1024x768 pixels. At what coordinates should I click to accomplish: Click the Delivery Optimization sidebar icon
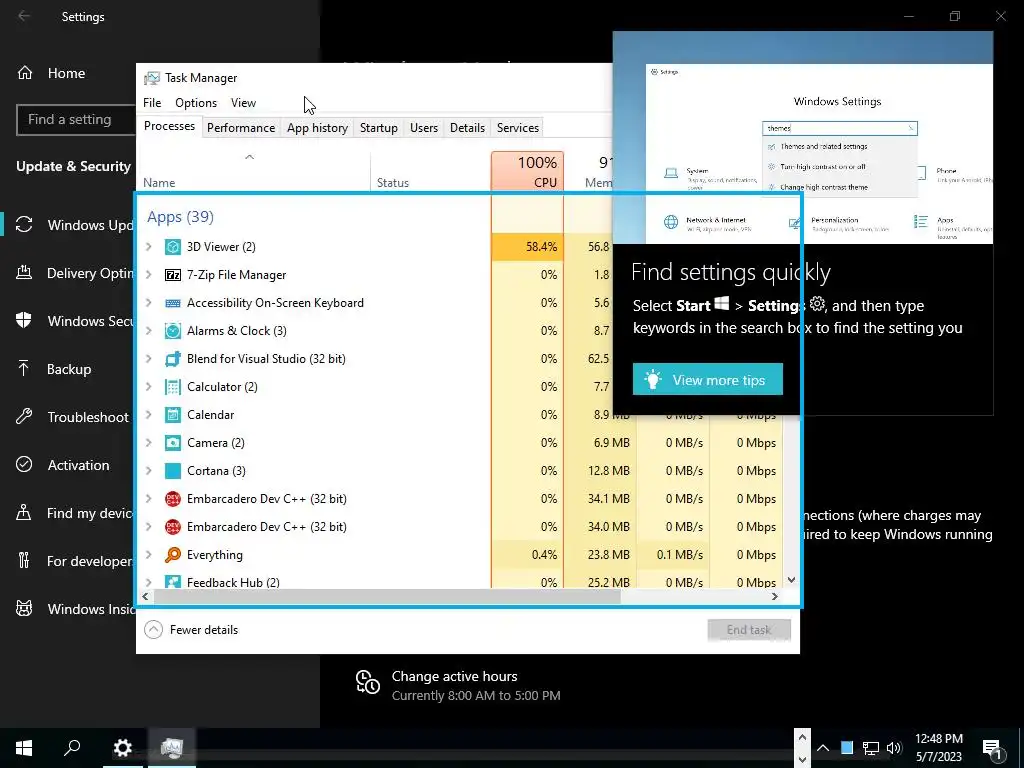pyautogui.click(x=24, y=273)
